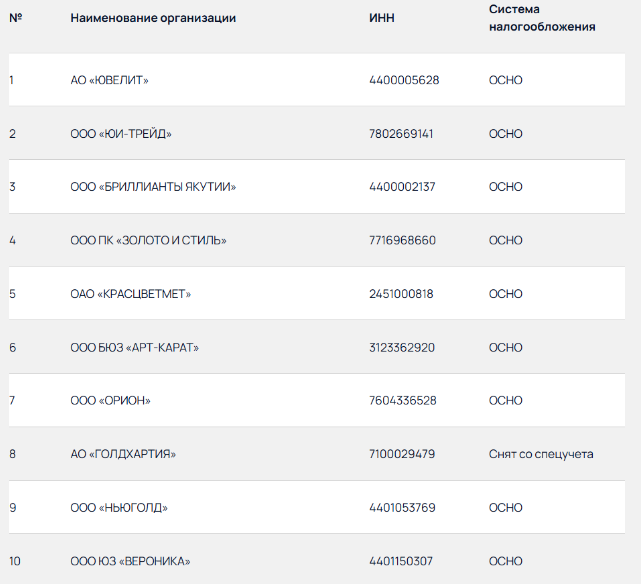Viewport: 641px width, 584px height.
Task: Click INN value 4401053769
Action: pos(402,508)
